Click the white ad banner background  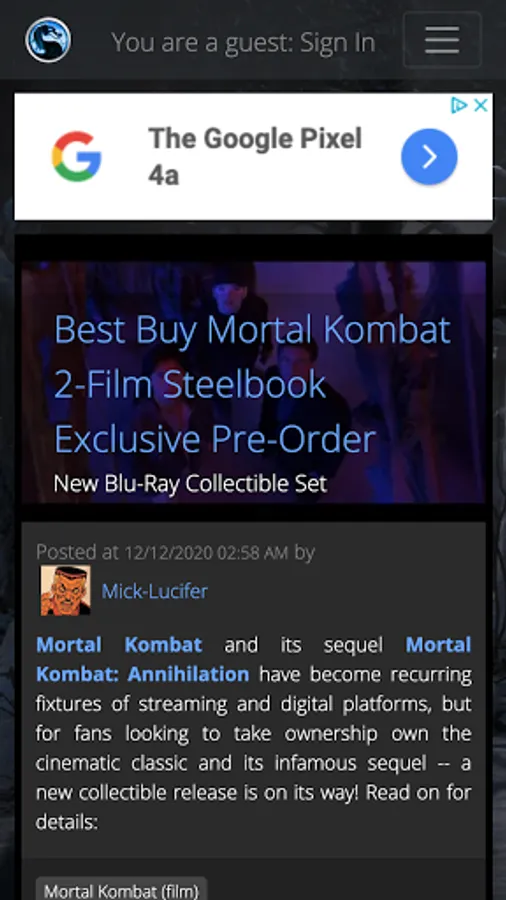(x=254, y=157)
